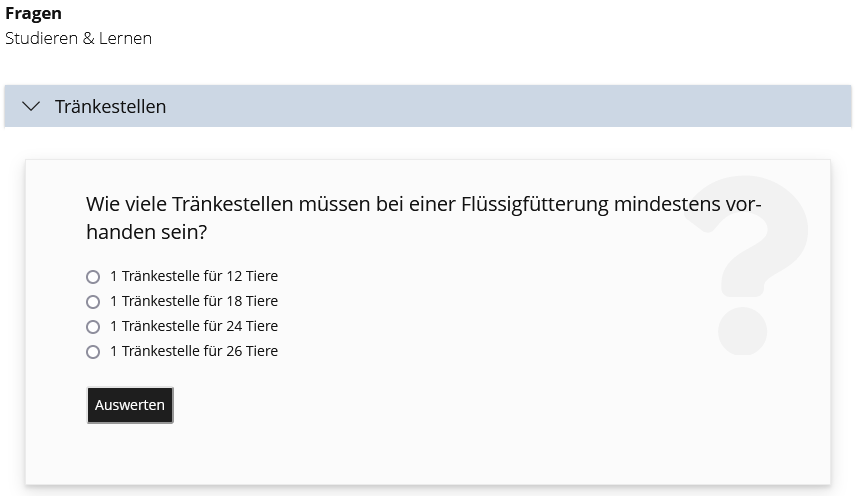Screen dimensions: 856x496
Task: Click "handen sein?" on the question's second line
Action: click(x=146, y=232)
